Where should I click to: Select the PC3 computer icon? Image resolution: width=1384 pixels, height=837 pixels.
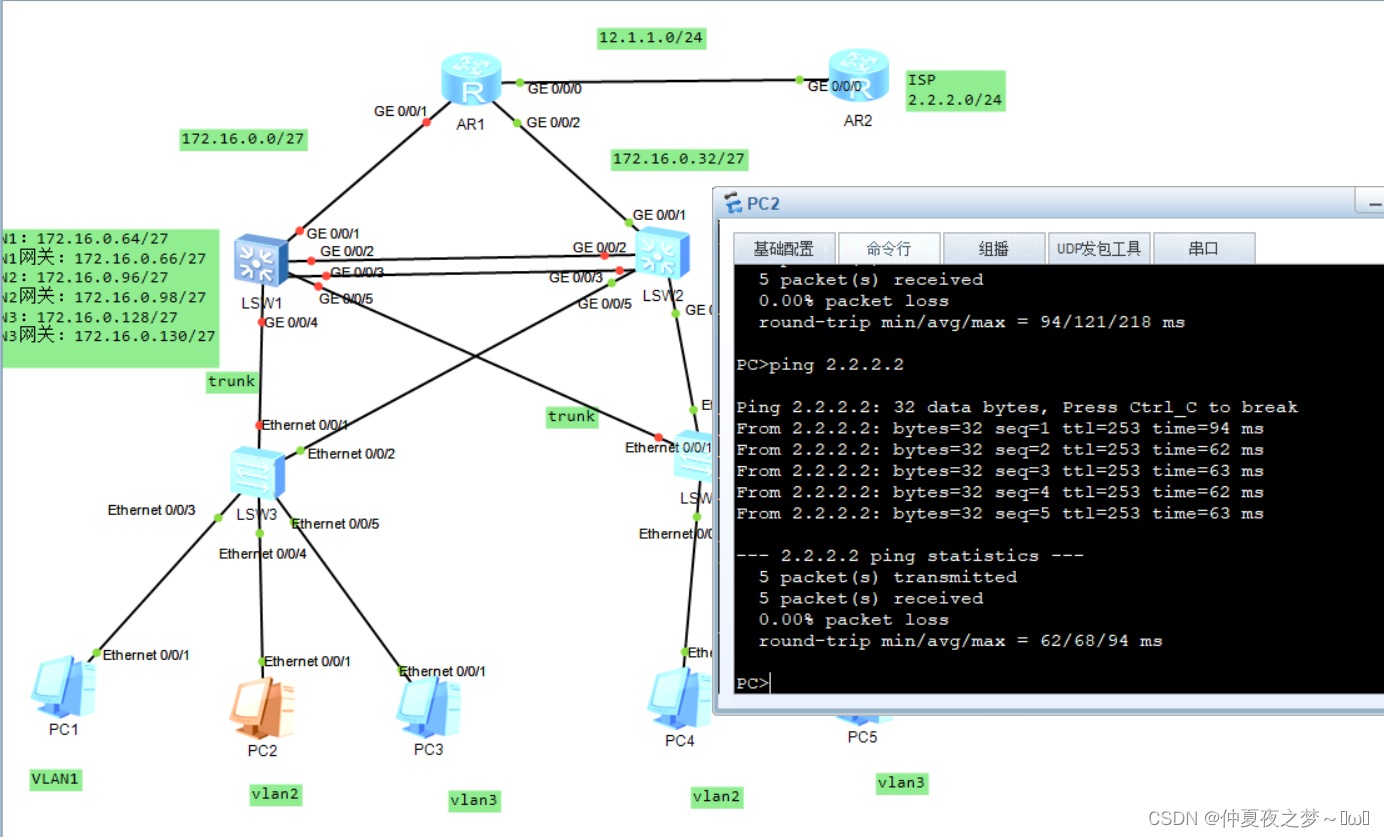click(429, 706)
